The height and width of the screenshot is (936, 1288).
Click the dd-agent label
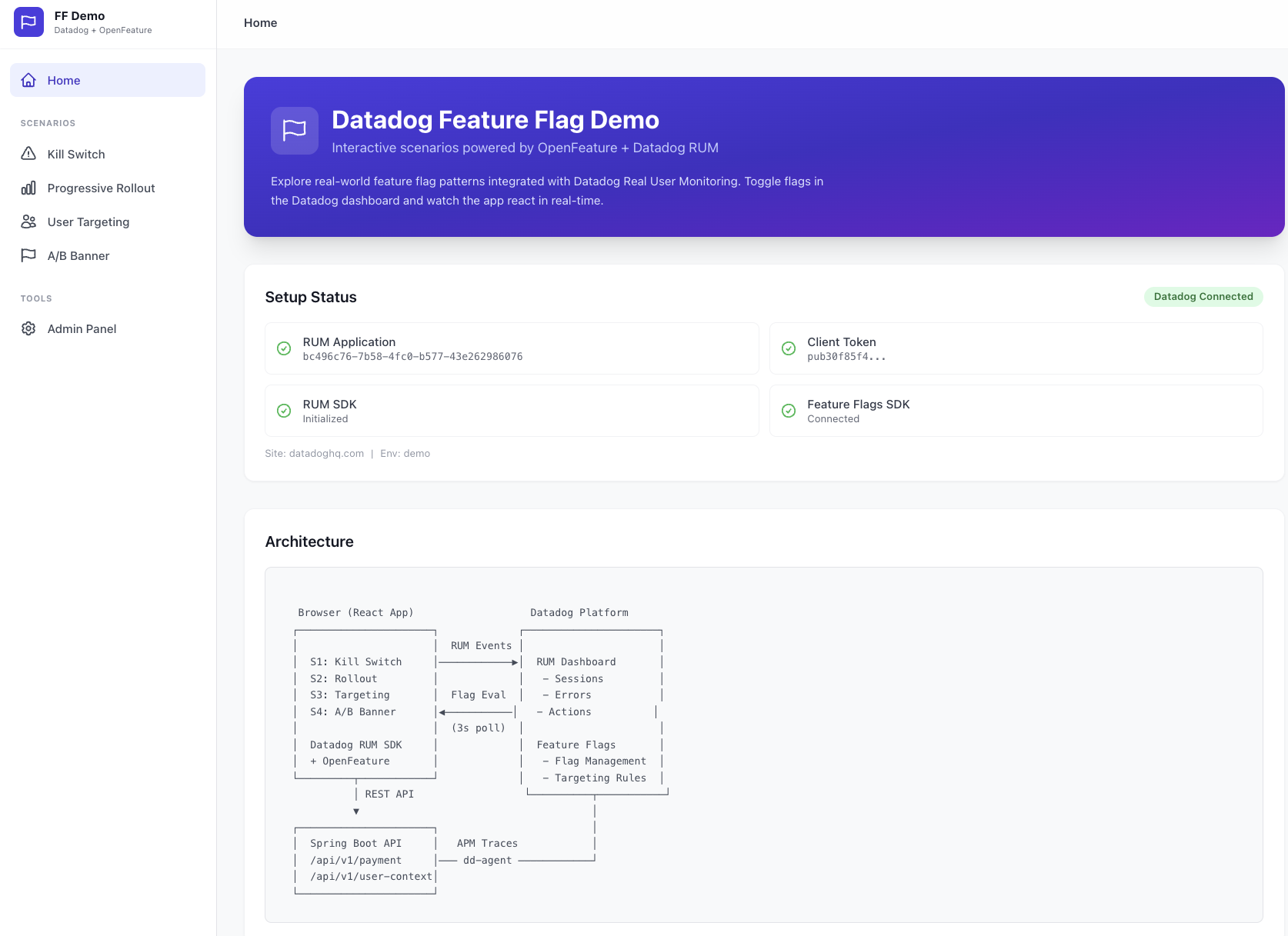(487, 861)
